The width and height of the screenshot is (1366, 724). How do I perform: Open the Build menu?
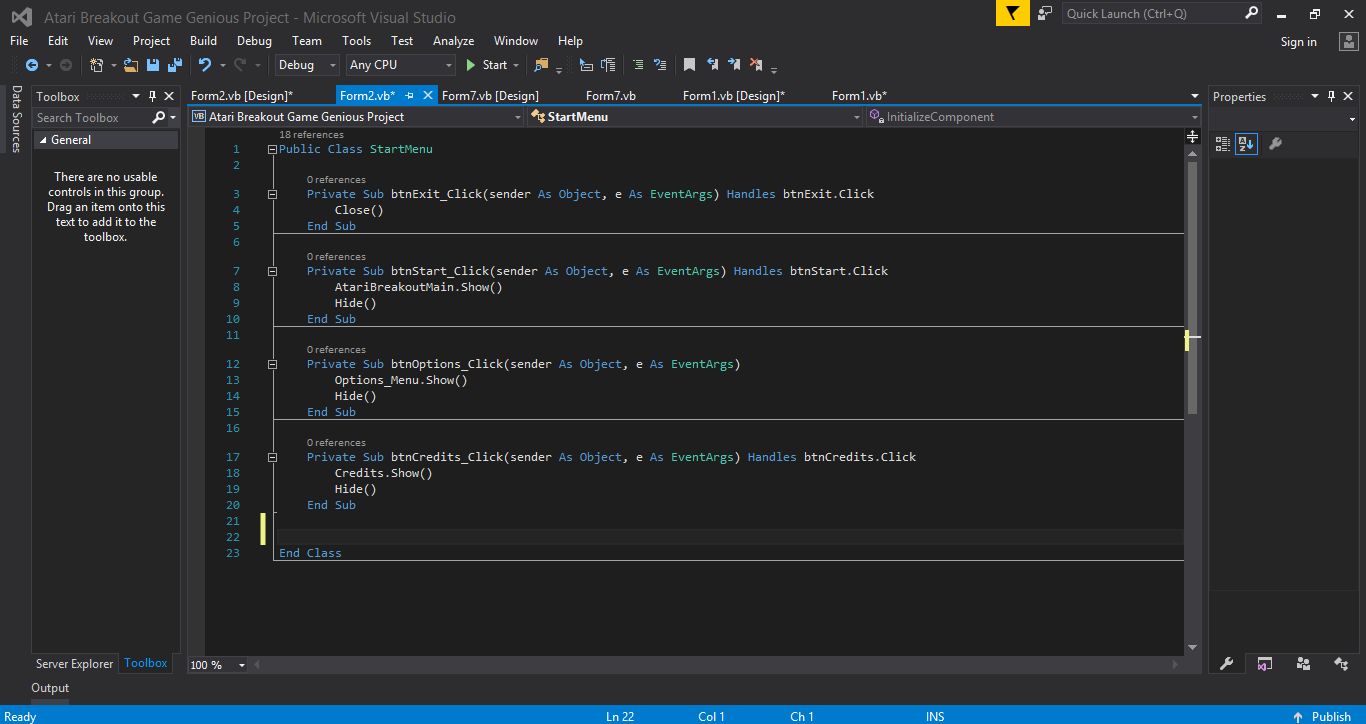(203, 41)
